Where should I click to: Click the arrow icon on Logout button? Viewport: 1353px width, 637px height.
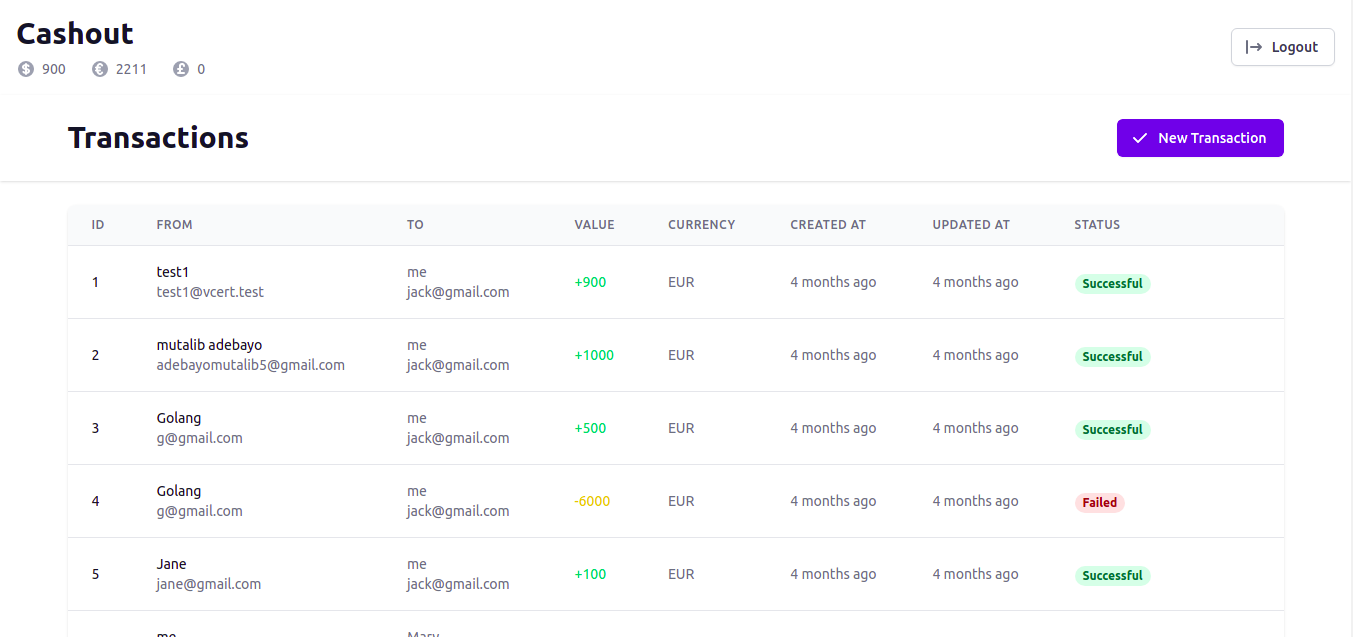pos(1254,47)
